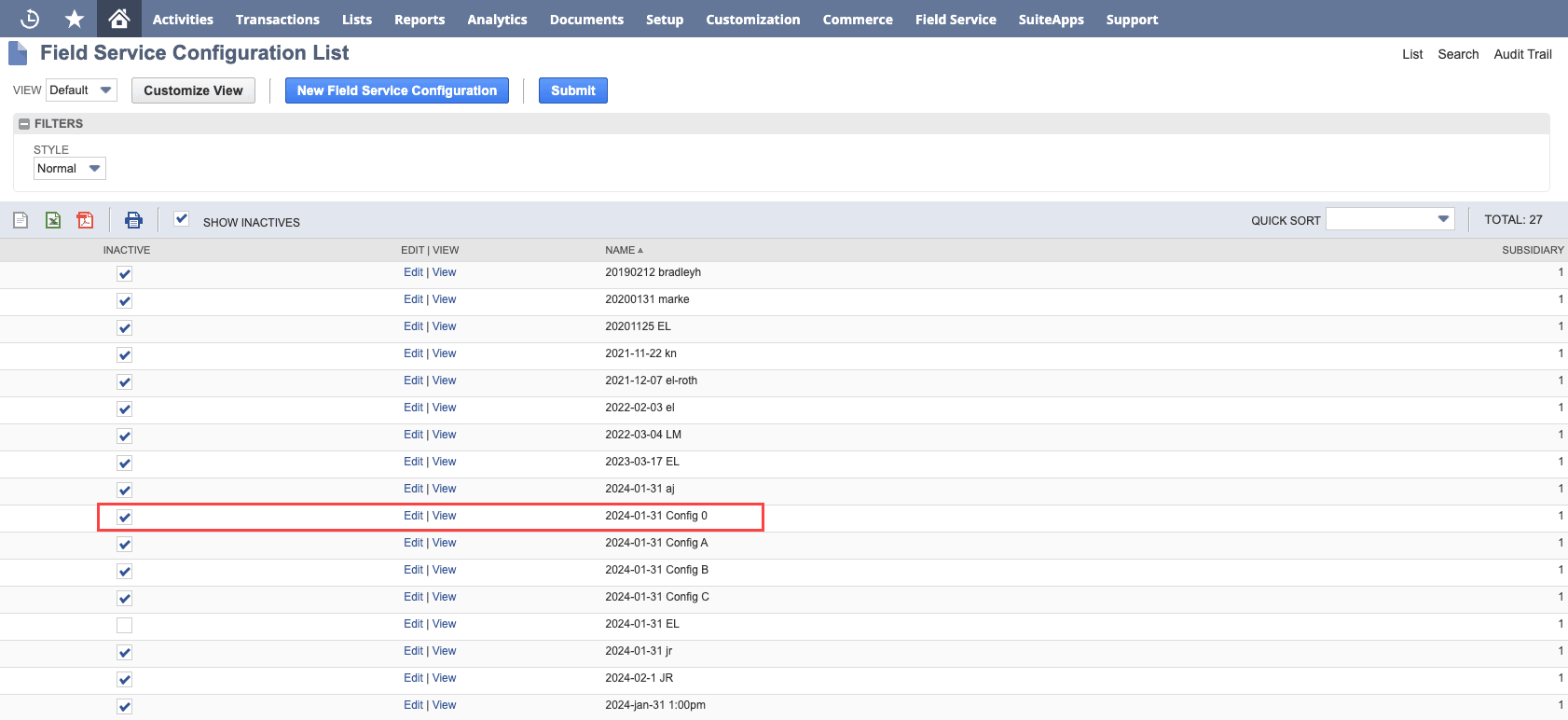Edit the 2024-01-31 Config B configuration
Image resolution: width=1568 pixels, height=720 pixels.
413,570
